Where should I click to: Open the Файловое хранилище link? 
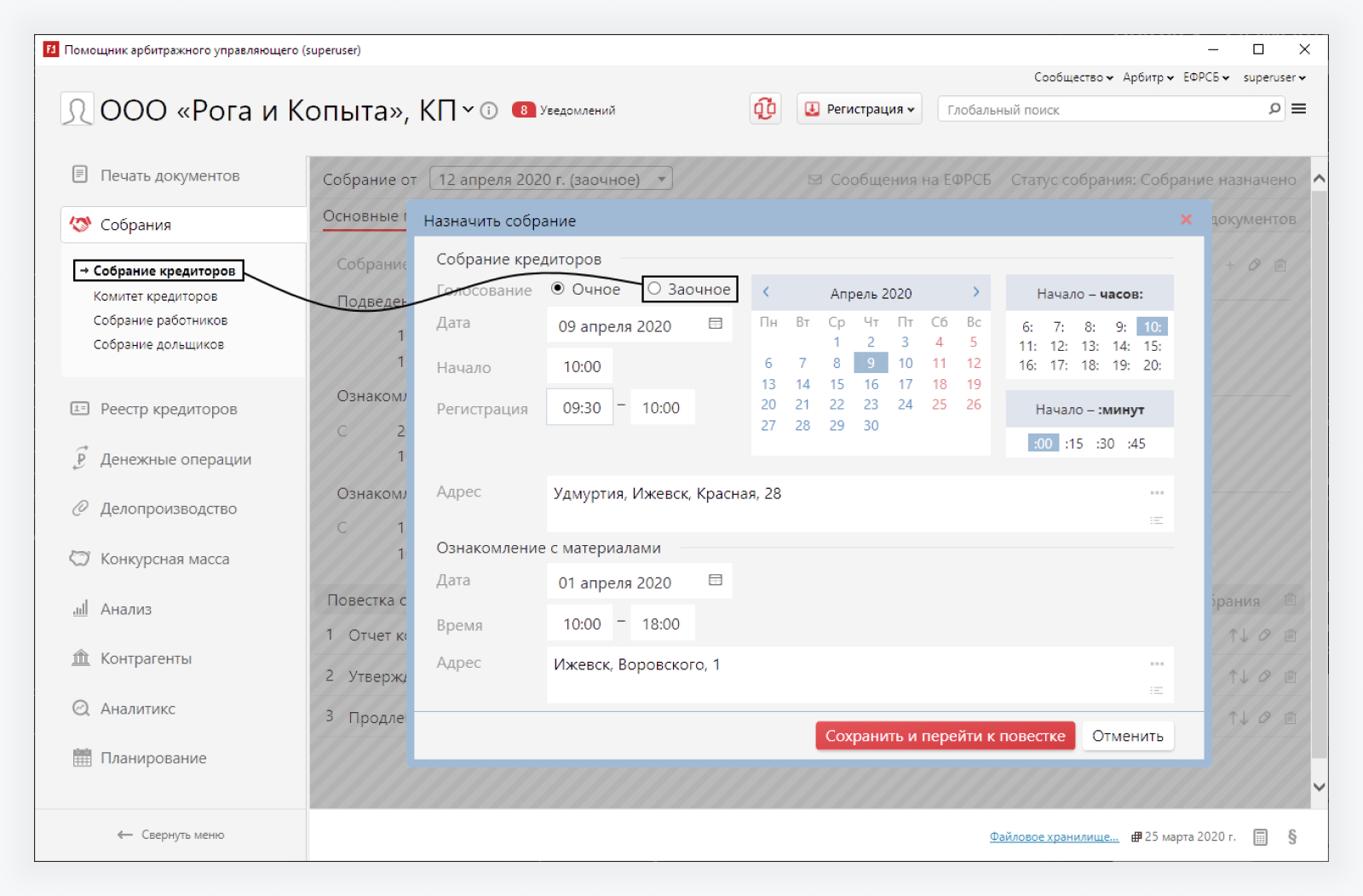coord(1054,837)
